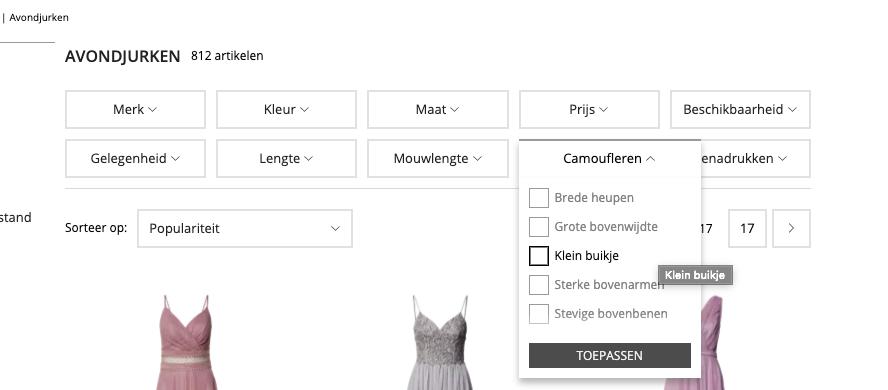Tick the Grote bovenwijdte checkbox
The image size is (888, 390).
click(539, 227)
